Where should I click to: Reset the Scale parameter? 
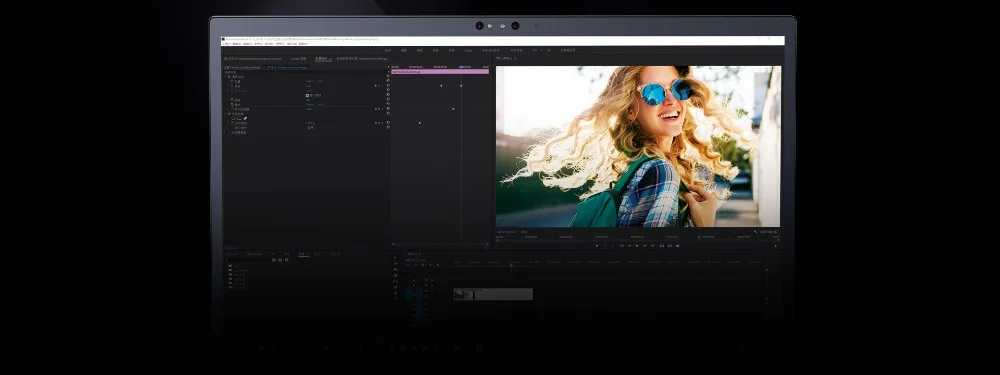pos(388,85)
